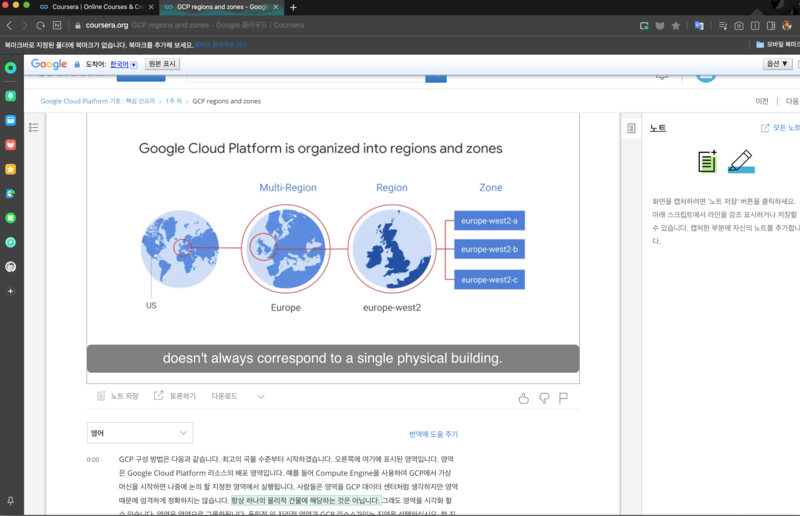Image resolution: width=800 pixels, height=516 pixels.
Task: Open the green circle with yellow square icon
Action: coord(10,218)
